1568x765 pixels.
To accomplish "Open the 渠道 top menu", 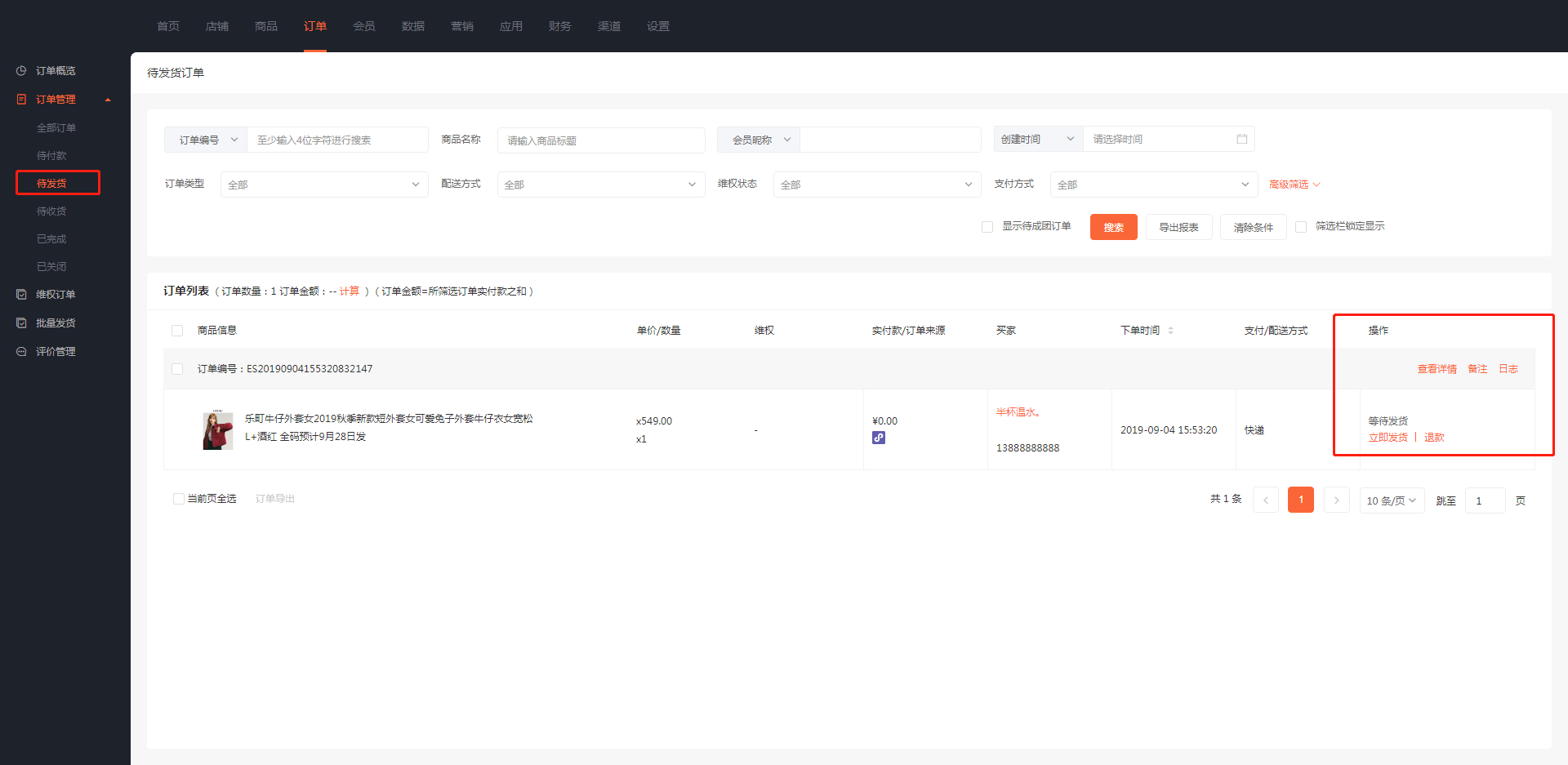I will pos(609,26).
